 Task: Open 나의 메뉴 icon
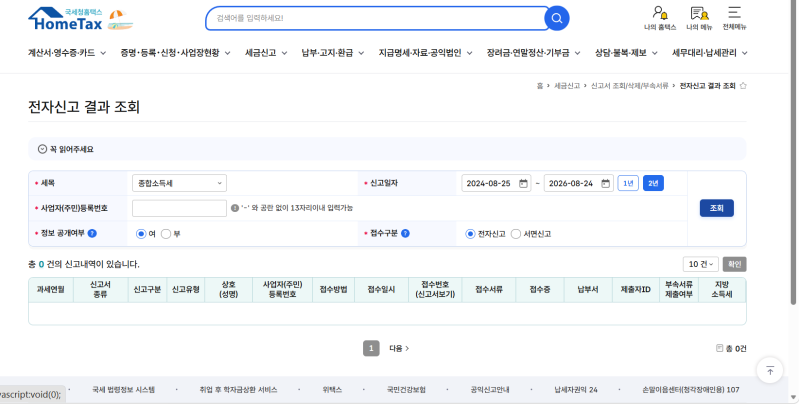[x=699, y=18]
